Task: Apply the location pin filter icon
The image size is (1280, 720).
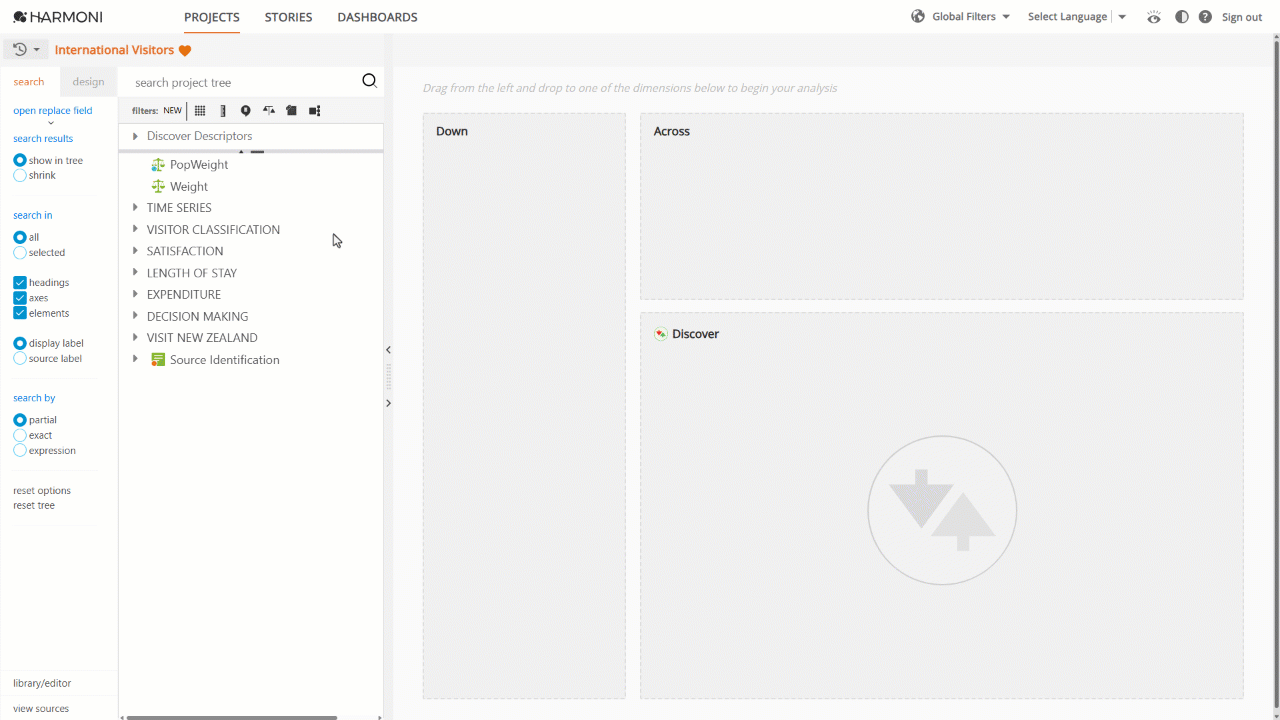Action: click(x=246, y=111)
